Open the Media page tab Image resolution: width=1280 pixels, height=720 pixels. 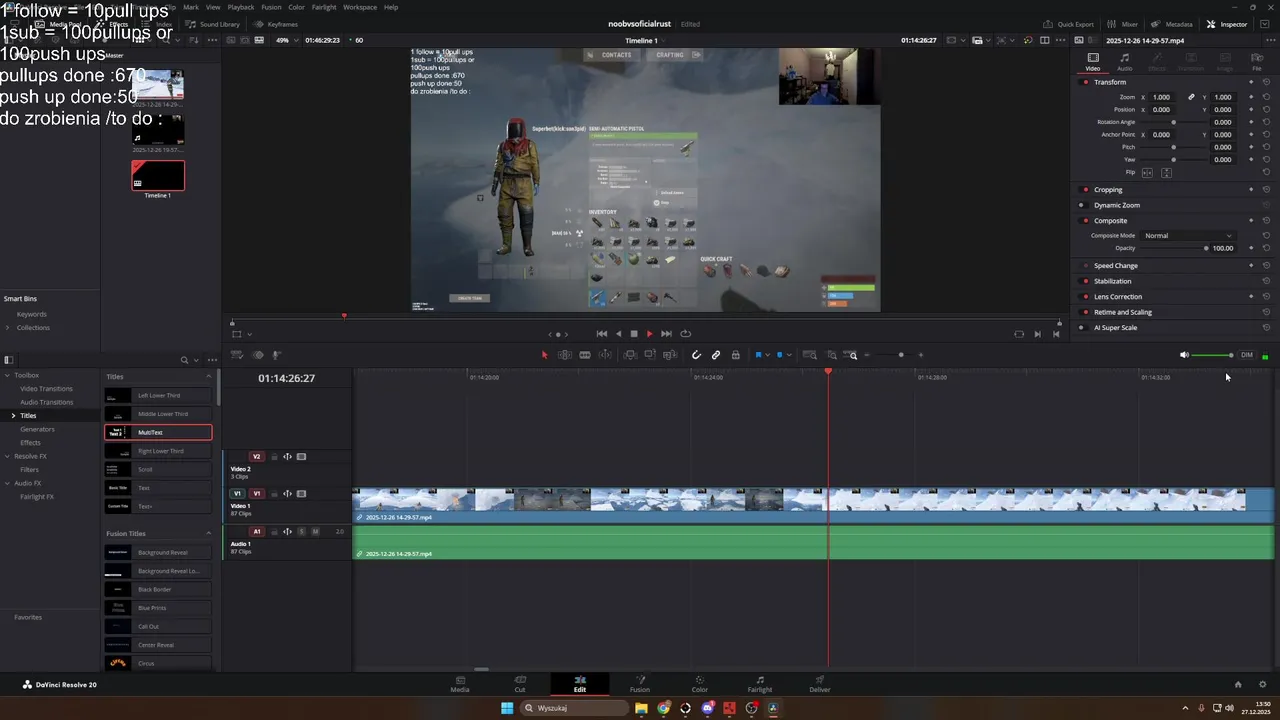click(460, 684)
